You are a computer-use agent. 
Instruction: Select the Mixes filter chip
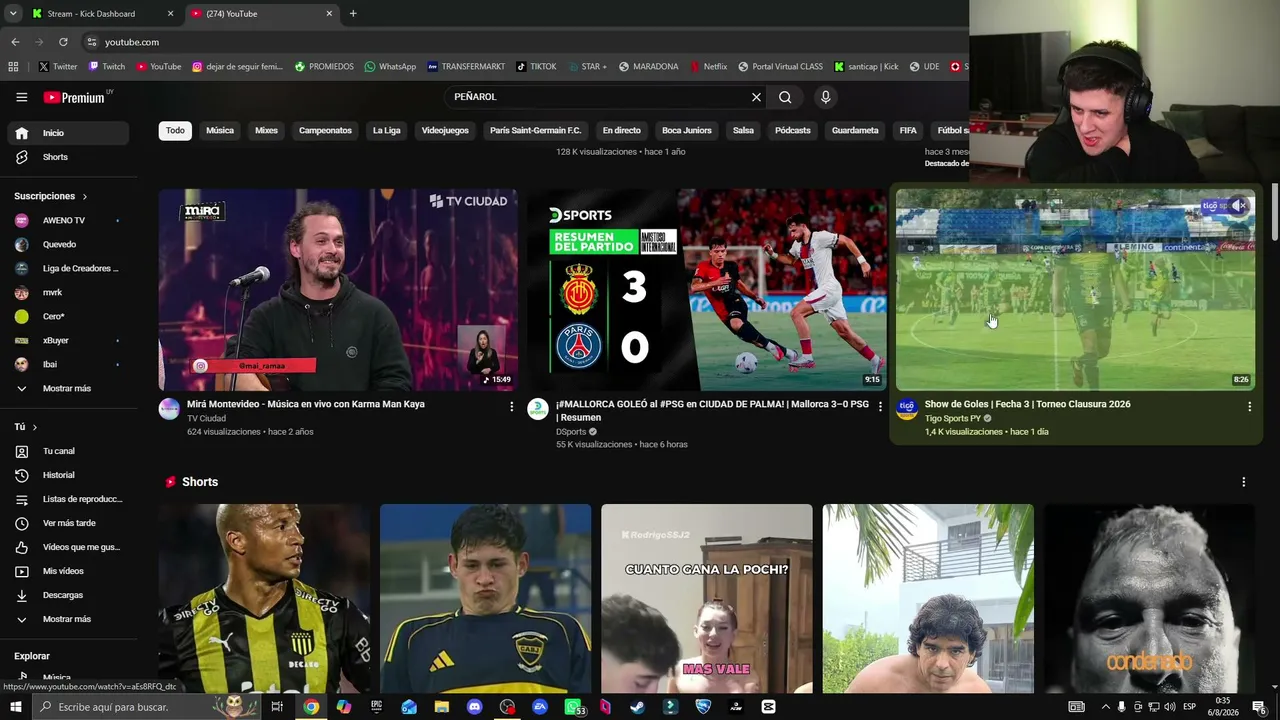click(x=266, y=131)
